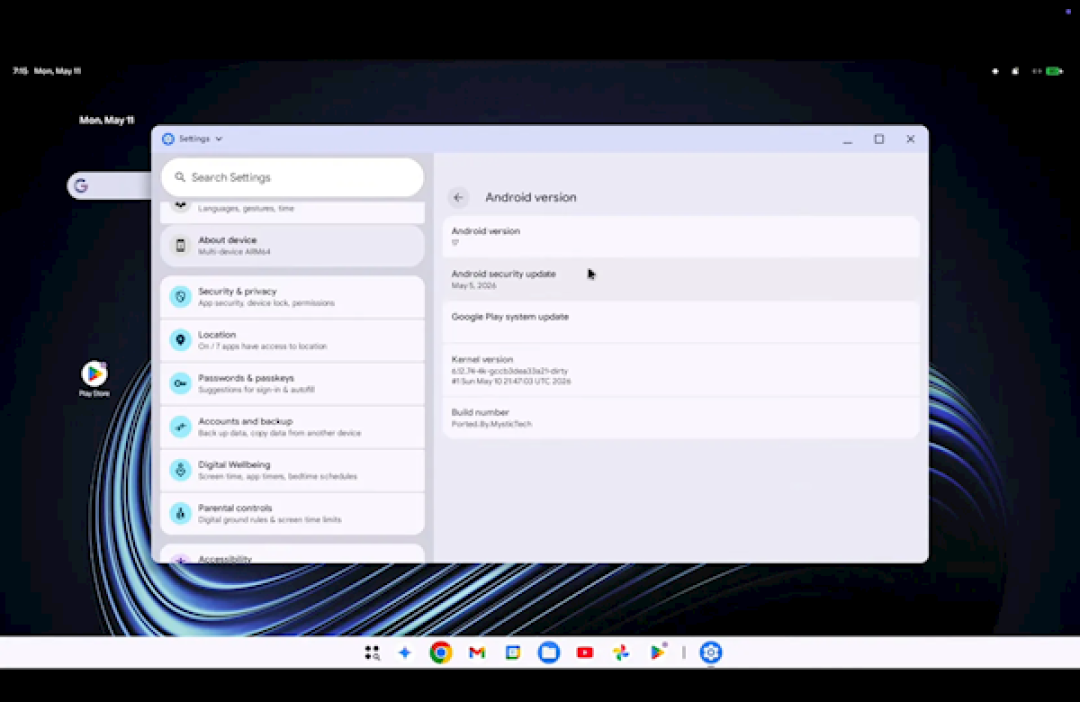The height and width of the screenshot is (702, 1080).
Task: Go back from Android version page
Action: tap(458, 198)
